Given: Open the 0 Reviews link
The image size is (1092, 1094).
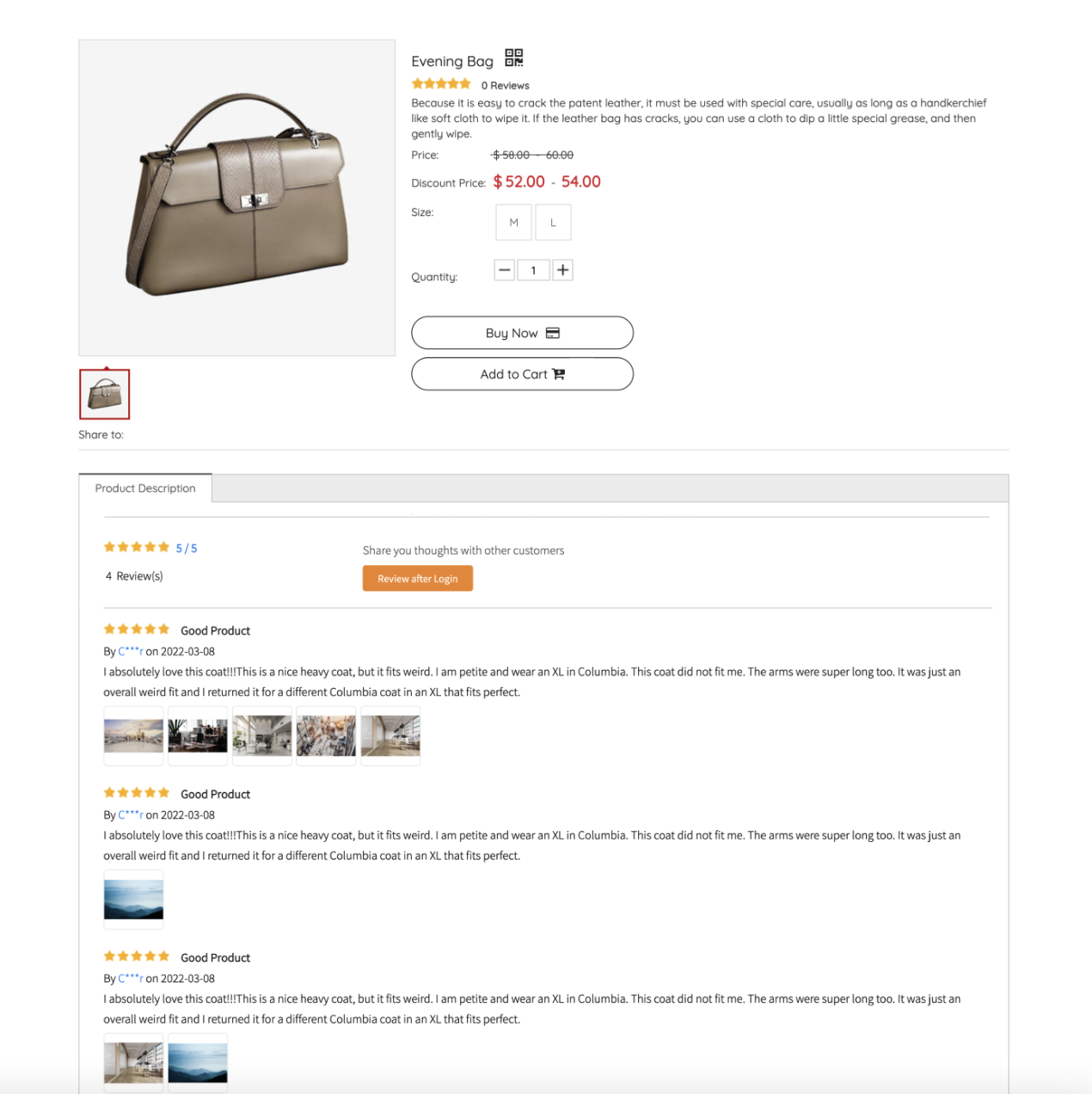Looking at the screenshot, I should tap(506, 85).
